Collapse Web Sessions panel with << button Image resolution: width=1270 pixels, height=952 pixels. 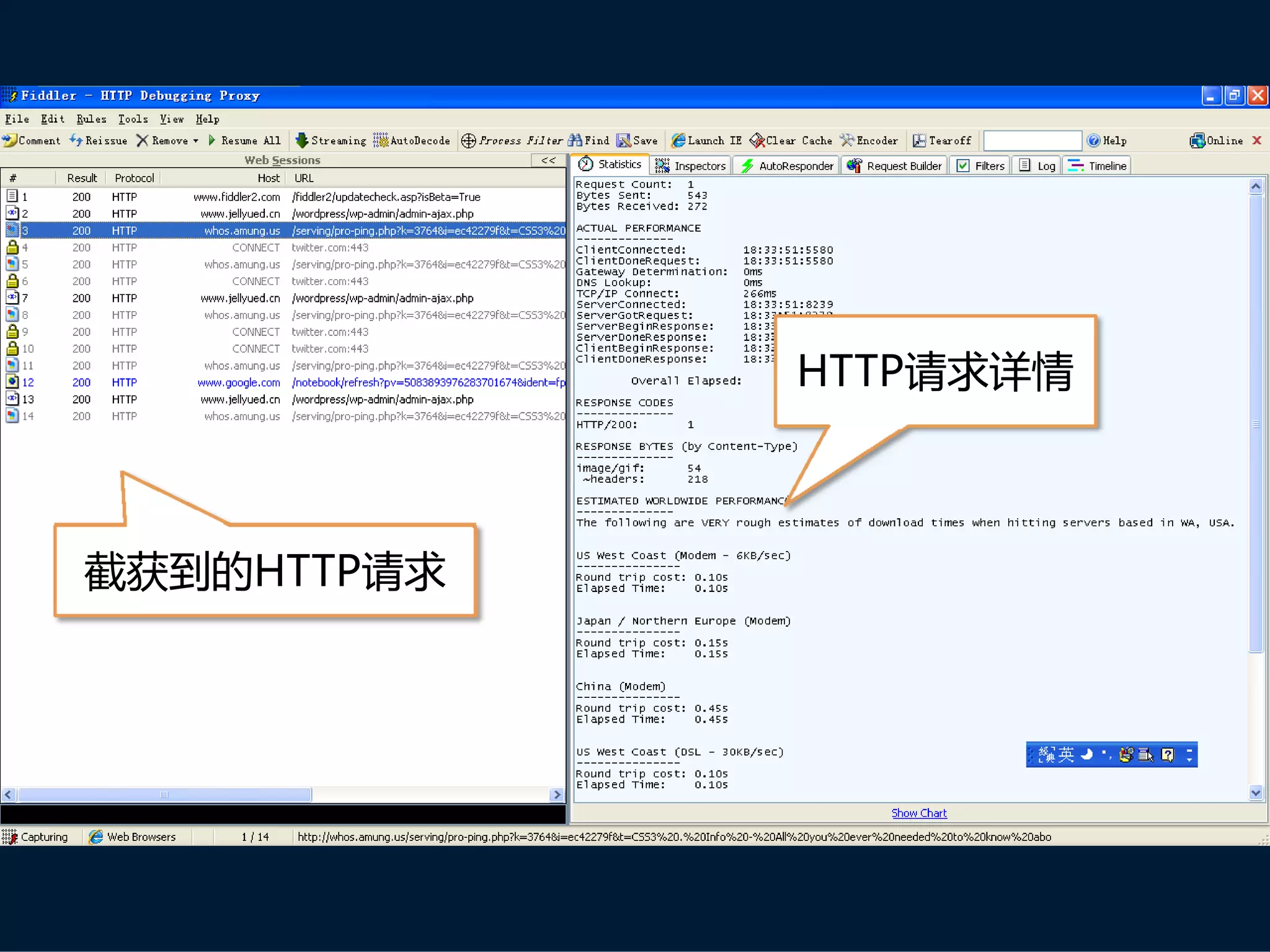pyautogui.click(x=549, y=160)
